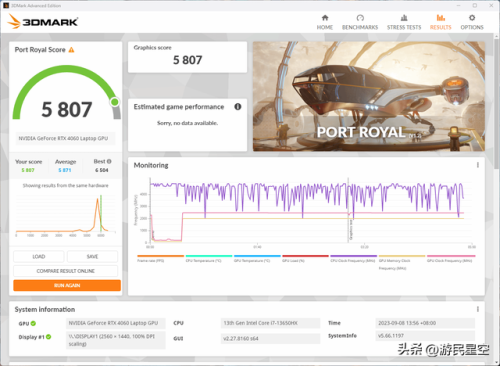This screenshot has width=500, height=366.
Task: Click the LOAD button
Action: pyautogui.click(x=39, y=256)
